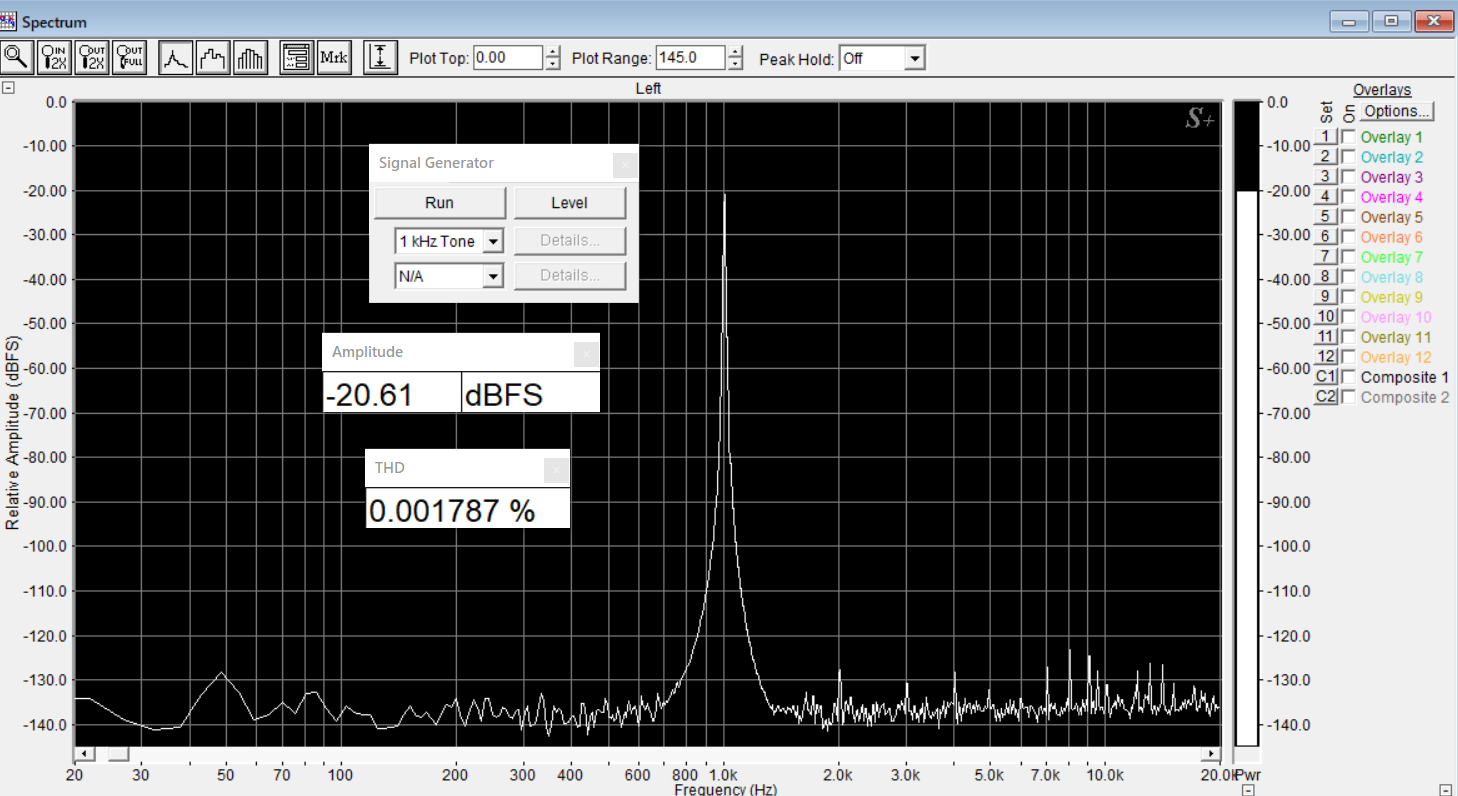Tick the Overlay 4 checkbox
Viewport: 1458px width, 796px height.
coord(1349,197)
